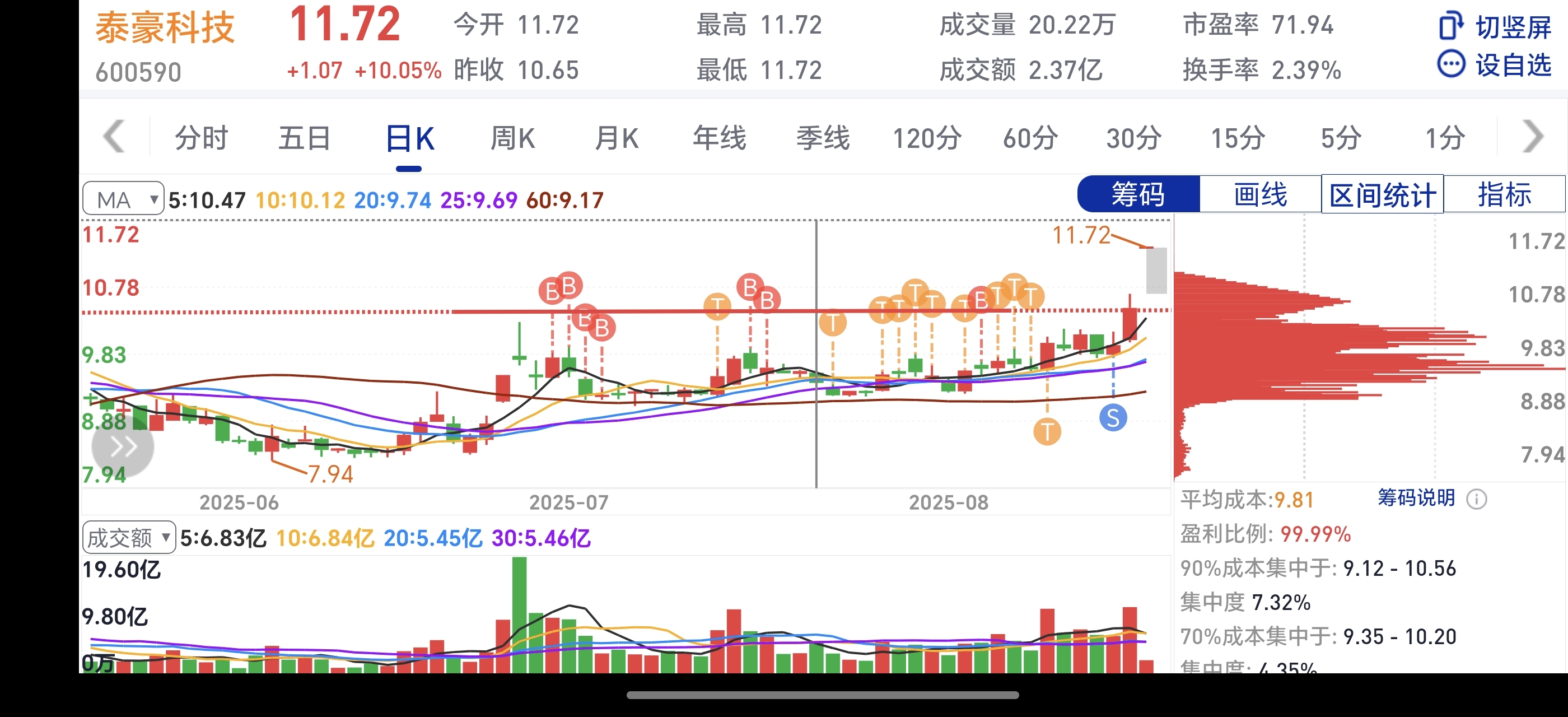Open the 成交额 indicator dropdown

129,537
